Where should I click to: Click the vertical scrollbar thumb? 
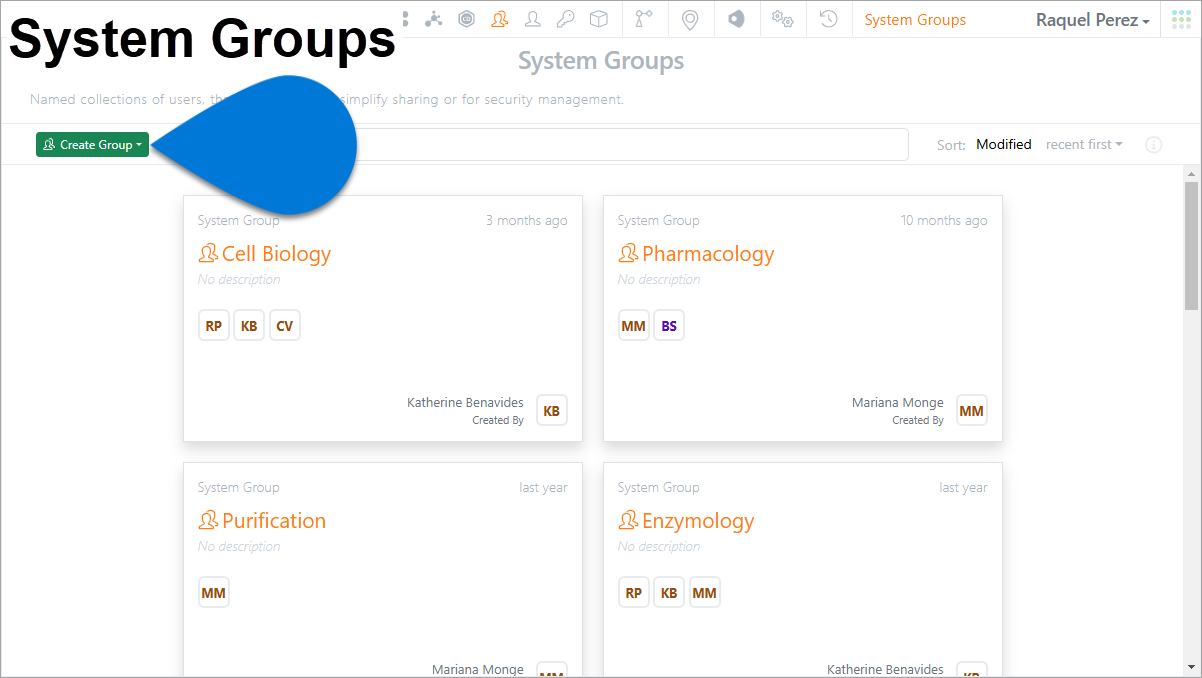click(1191, 246)
